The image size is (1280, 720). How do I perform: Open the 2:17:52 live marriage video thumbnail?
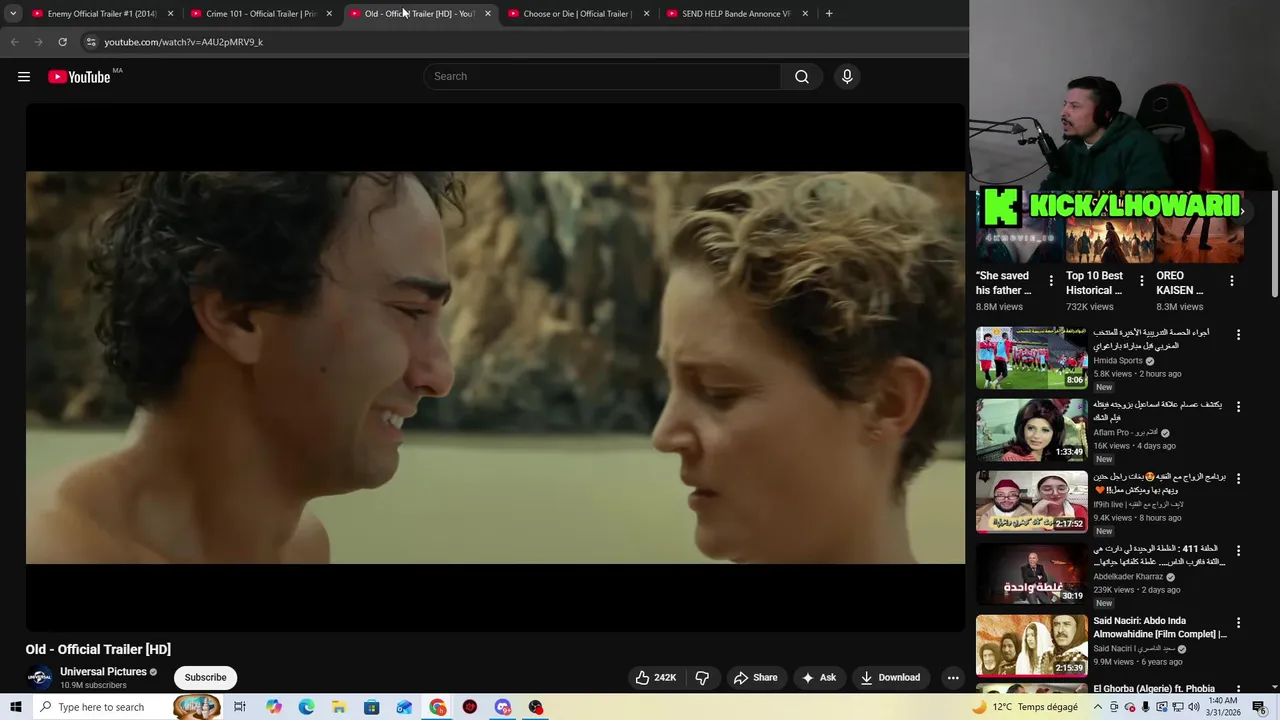tap(1031, 501)
